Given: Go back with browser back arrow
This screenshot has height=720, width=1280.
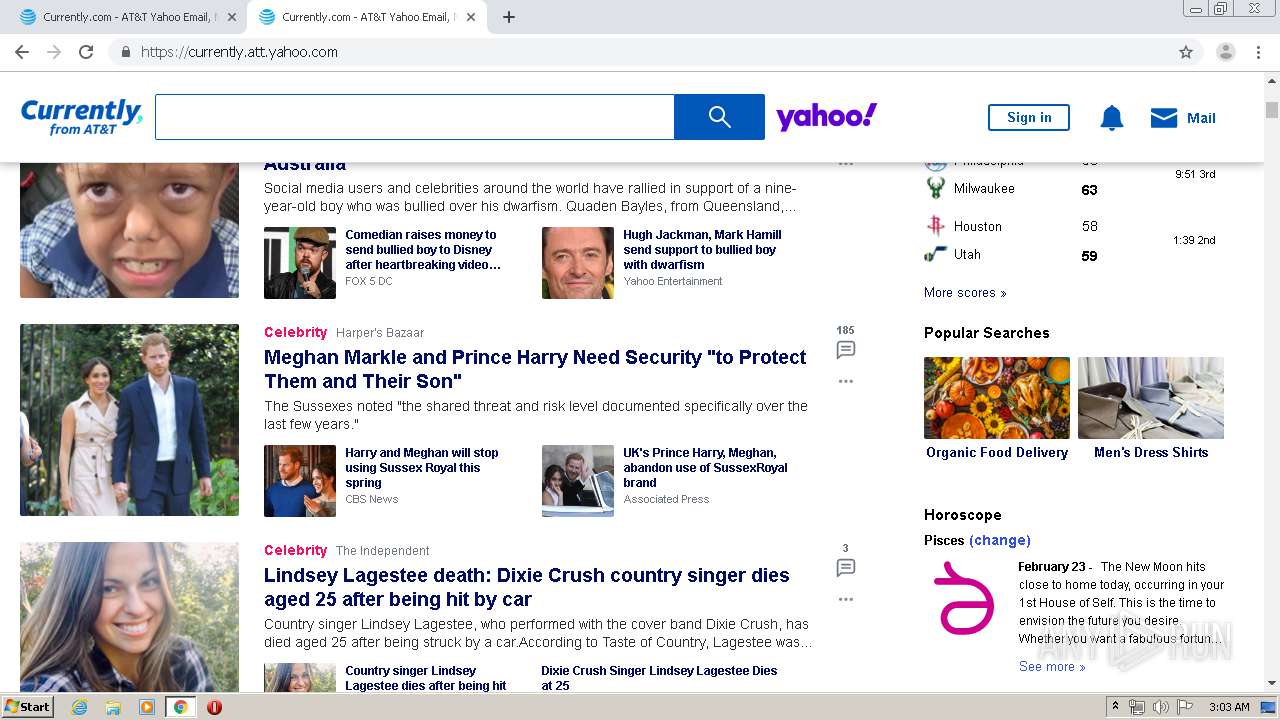Looking at the screenshot, I should coord(22,52).
